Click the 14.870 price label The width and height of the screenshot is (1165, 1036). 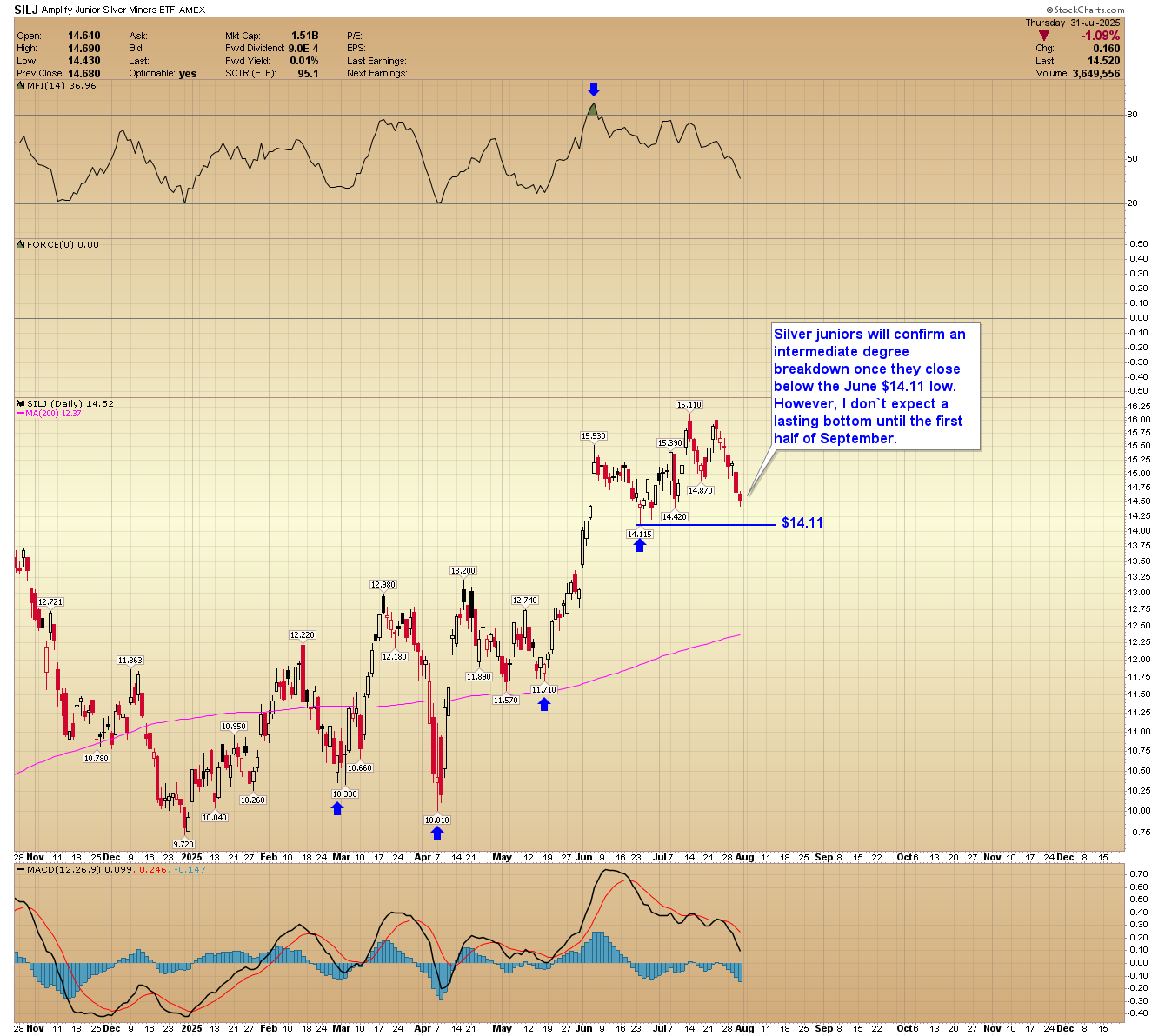[x=701, y=491]
